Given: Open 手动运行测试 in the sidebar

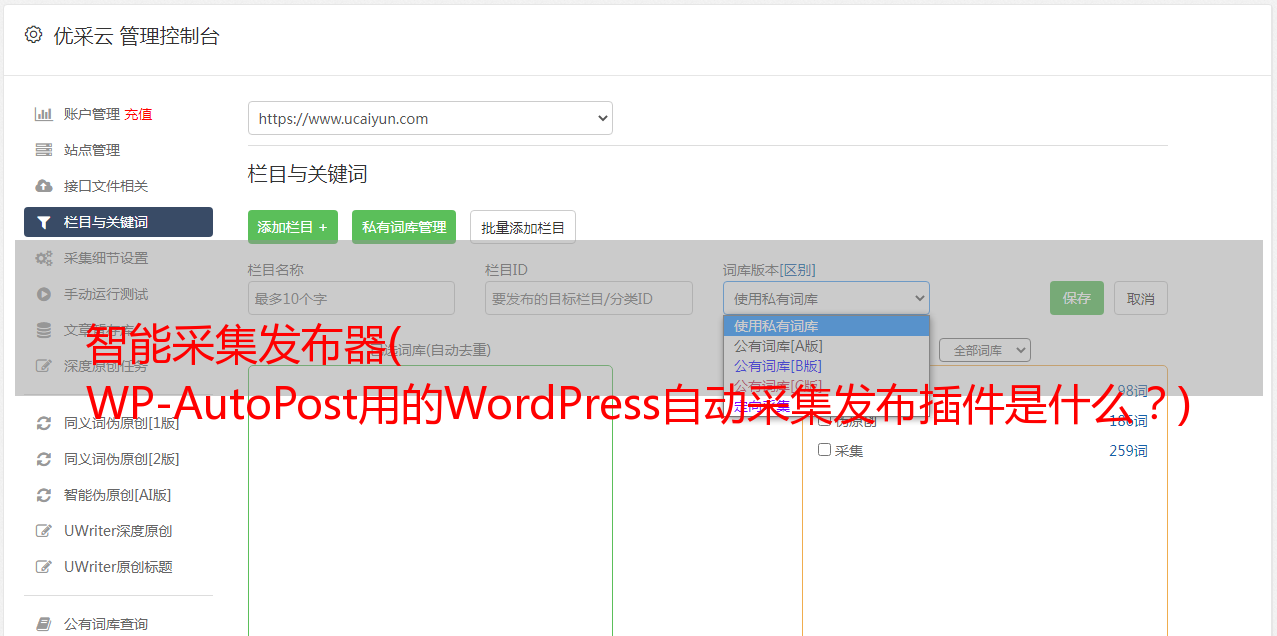Looking at the screenshot, I should pyautogui.click(x=106, y=294).
